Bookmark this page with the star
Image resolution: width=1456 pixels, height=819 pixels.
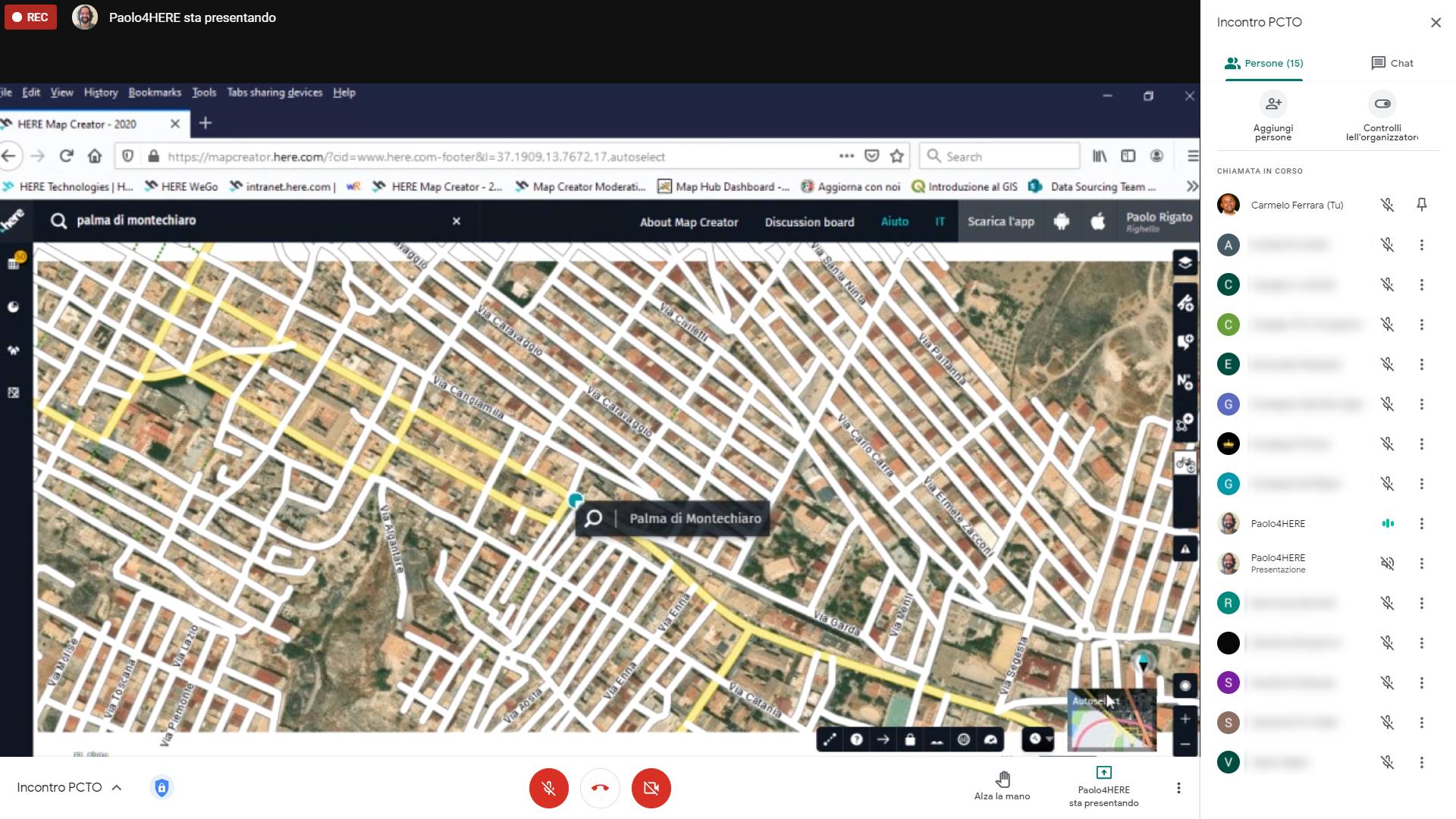(897, 156)
